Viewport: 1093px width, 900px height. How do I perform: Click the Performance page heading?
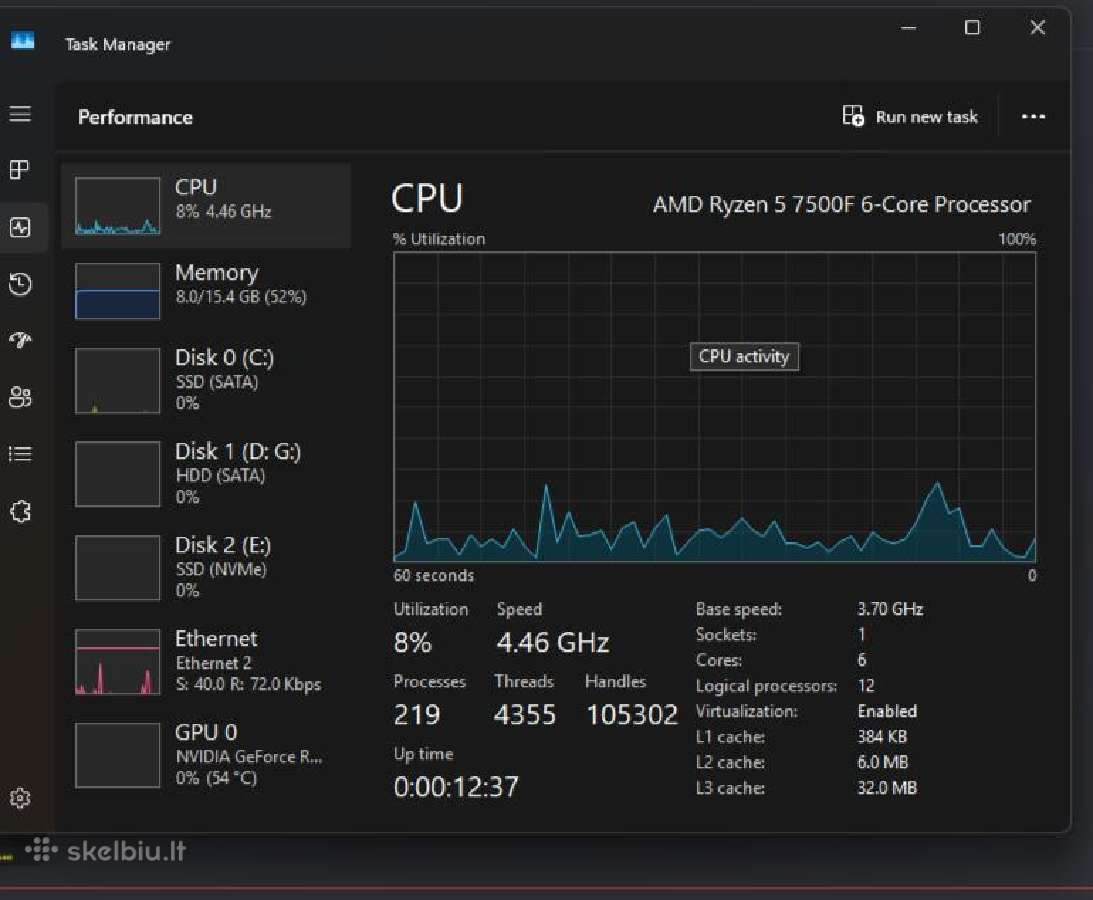135,117
